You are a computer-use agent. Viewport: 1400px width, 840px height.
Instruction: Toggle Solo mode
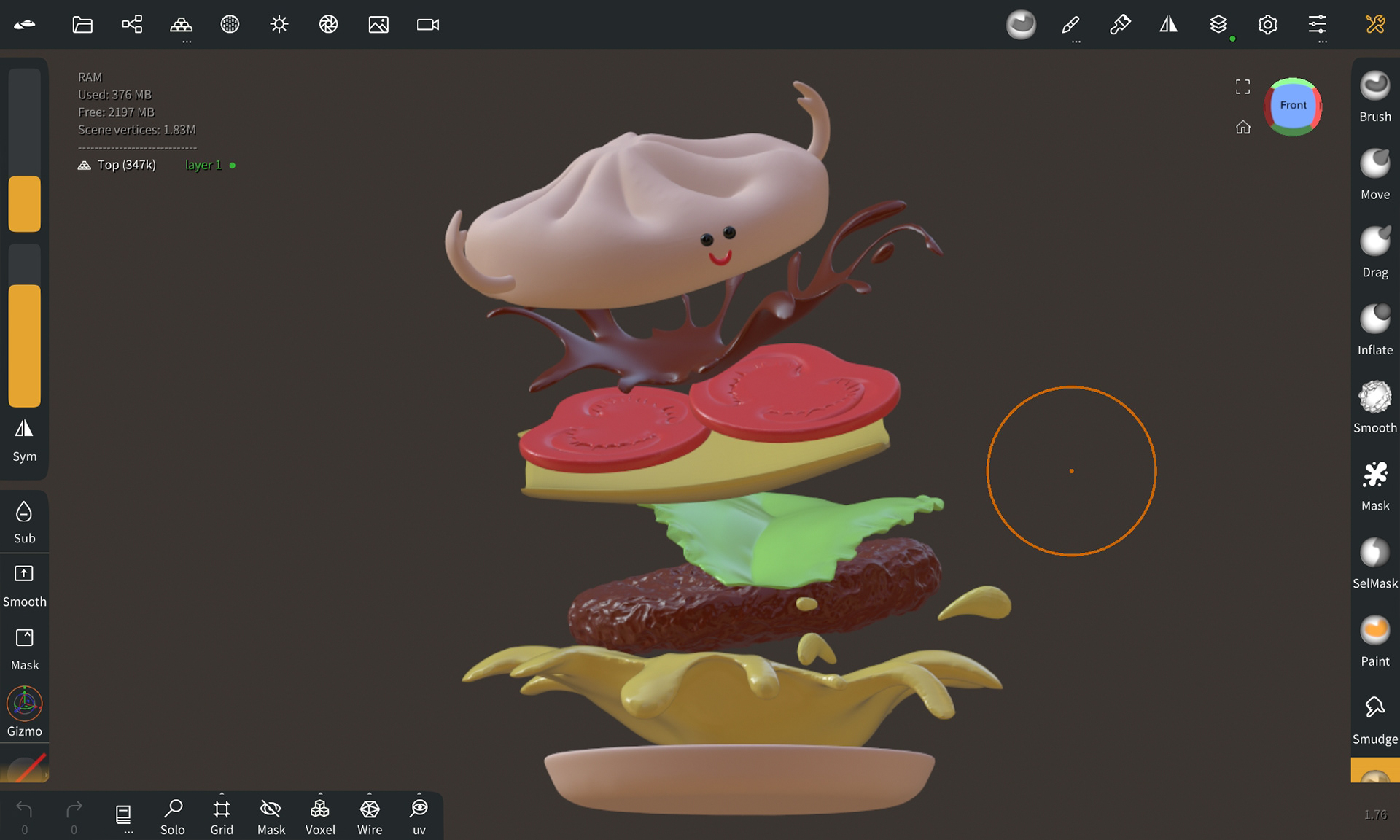pos(173,816)
